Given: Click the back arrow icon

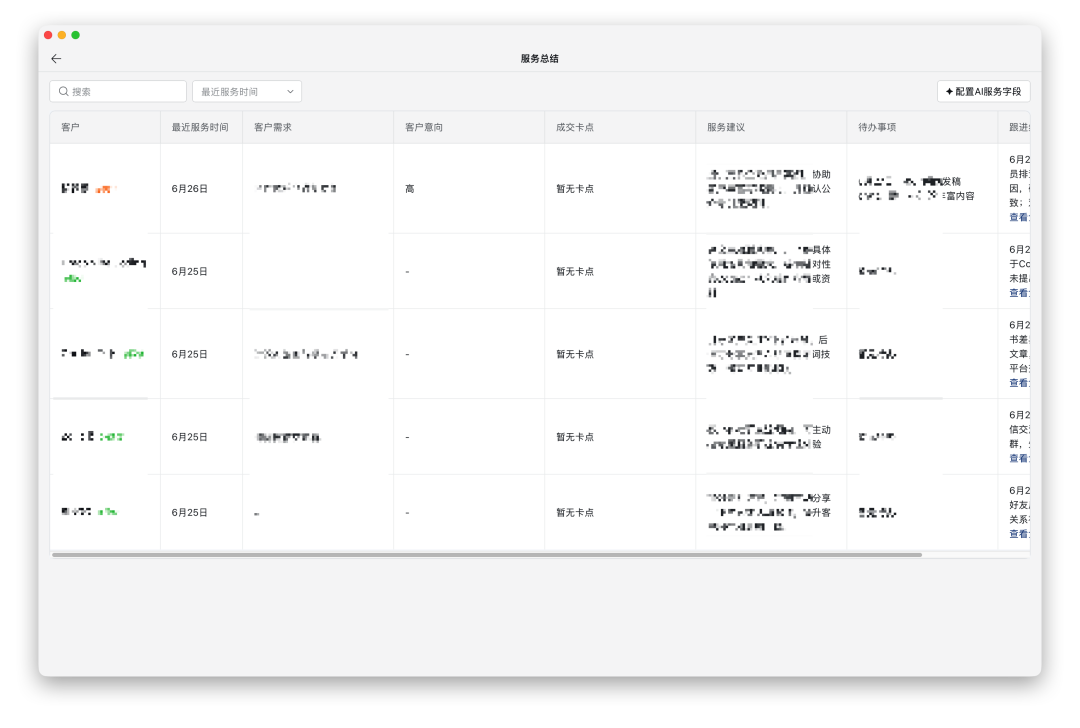Looking at the screenshot, I should tap(56, 59).
